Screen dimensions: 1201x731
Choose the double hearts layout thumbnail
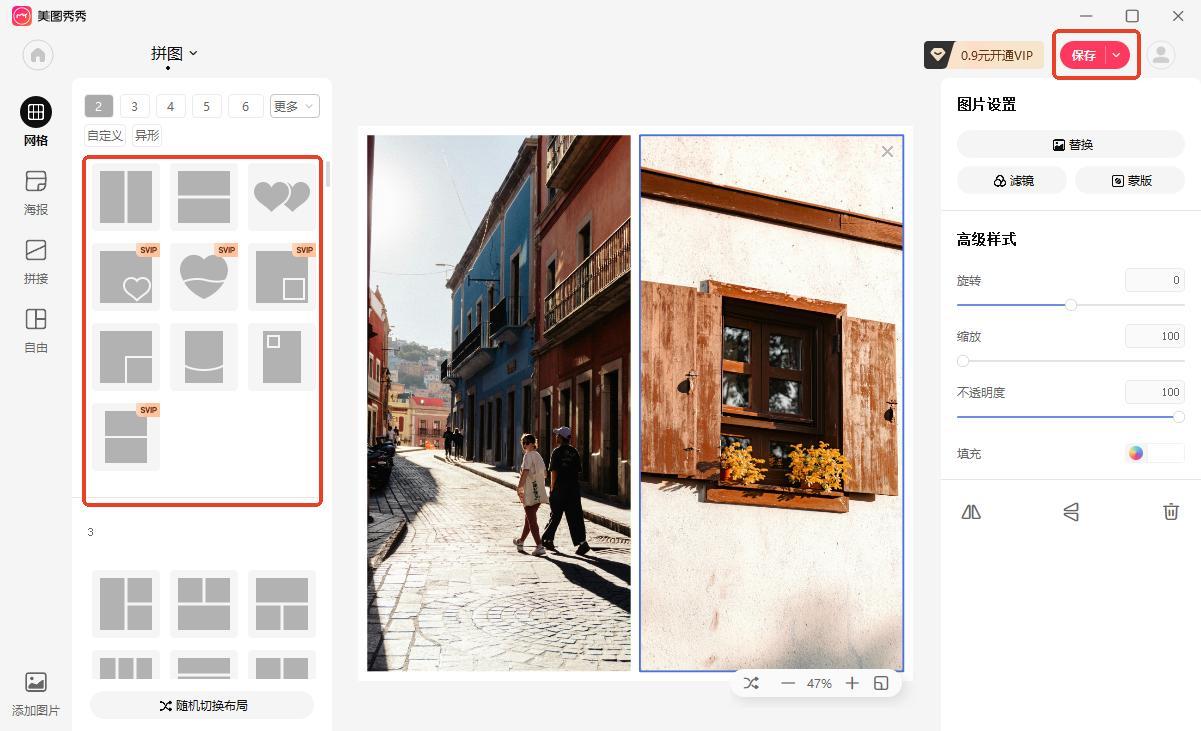tap(282, 196)
